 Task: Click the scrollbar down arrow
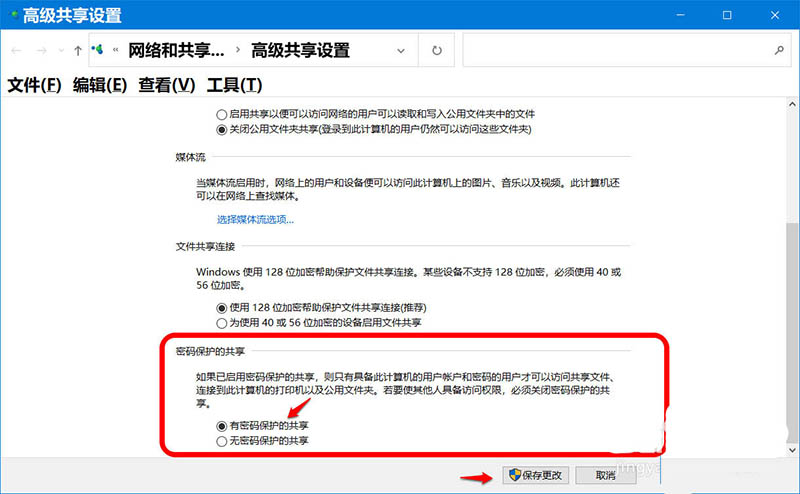[x=792, y=450]
